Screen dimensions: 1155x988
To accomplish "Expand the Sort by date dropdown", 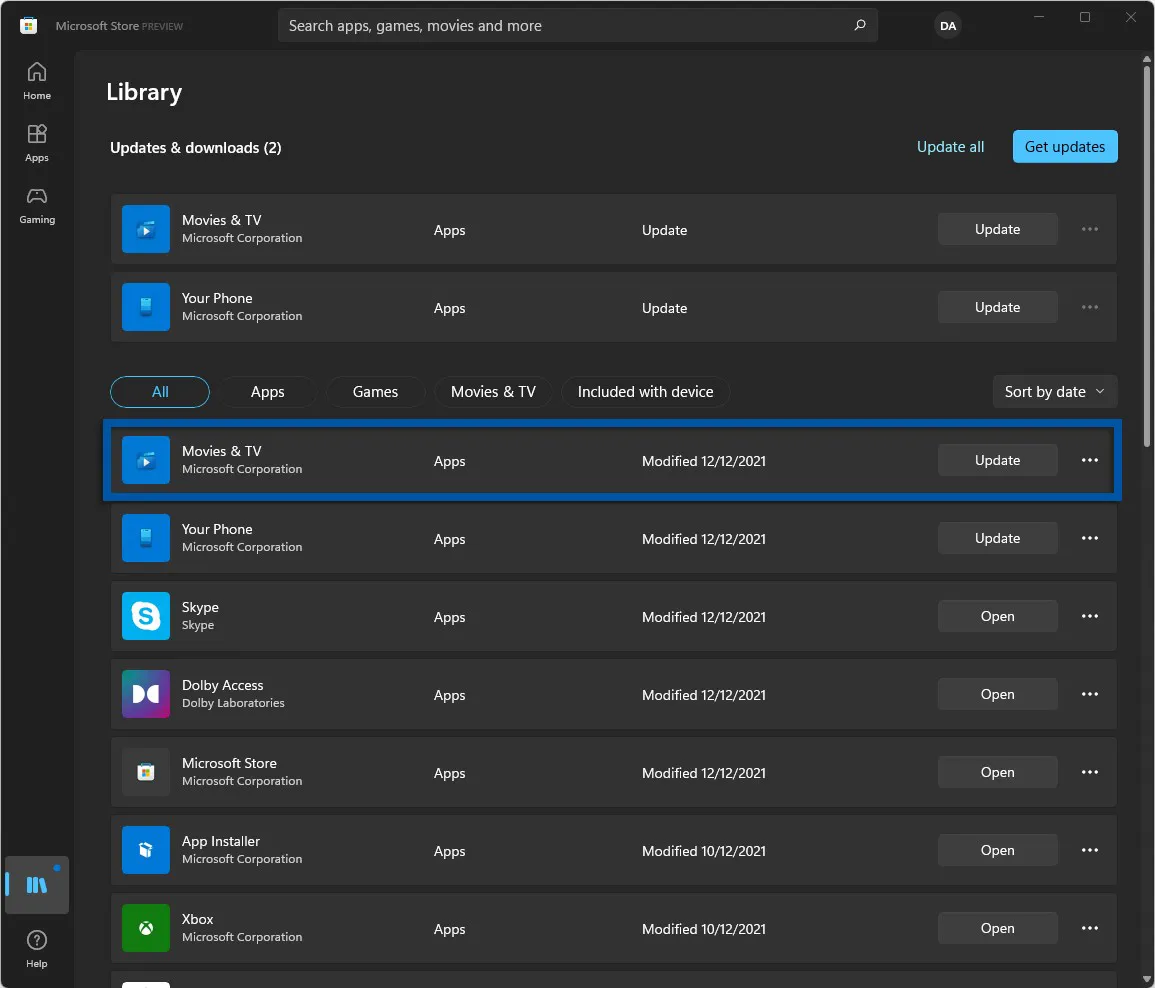I will tap(1054, 392).
